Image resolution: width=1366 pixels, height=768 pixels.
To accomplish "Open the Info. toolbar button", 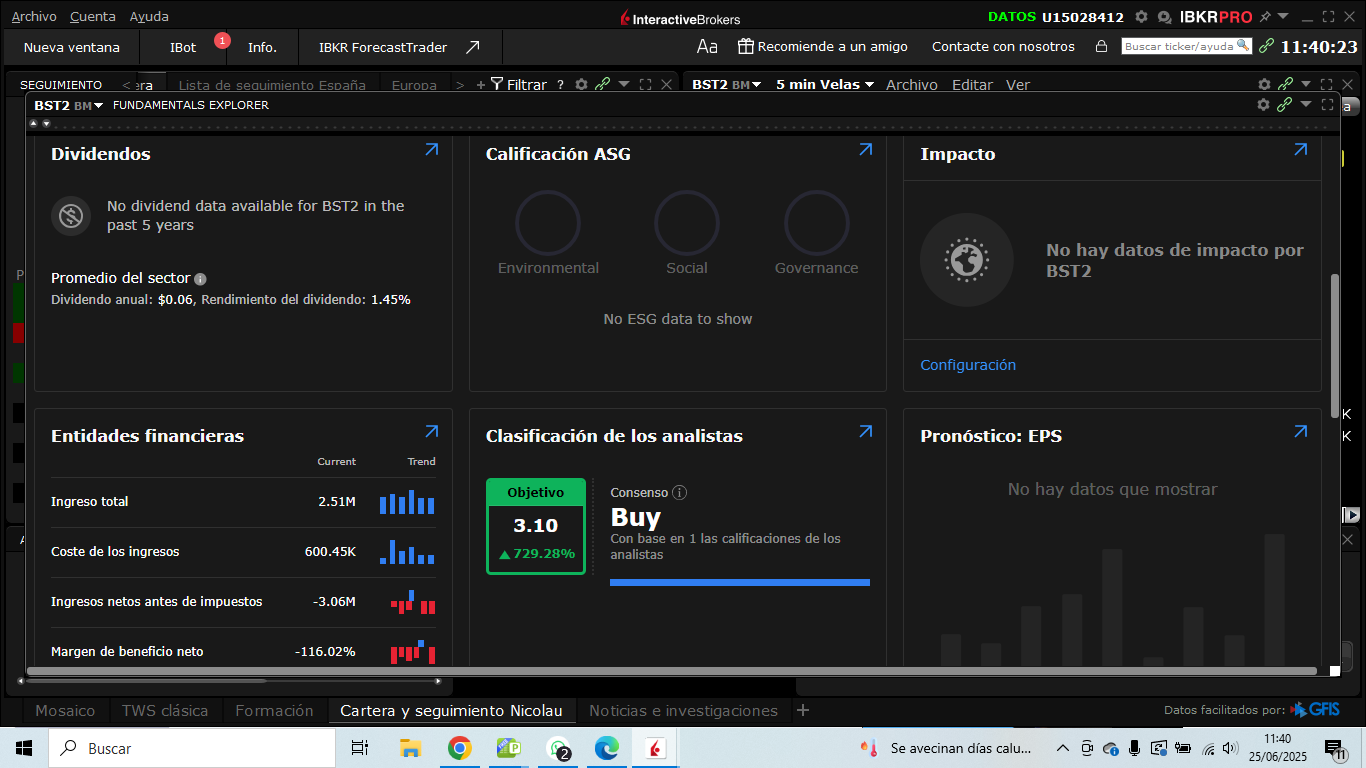I will pyautogui.click(x=262, y=47).
